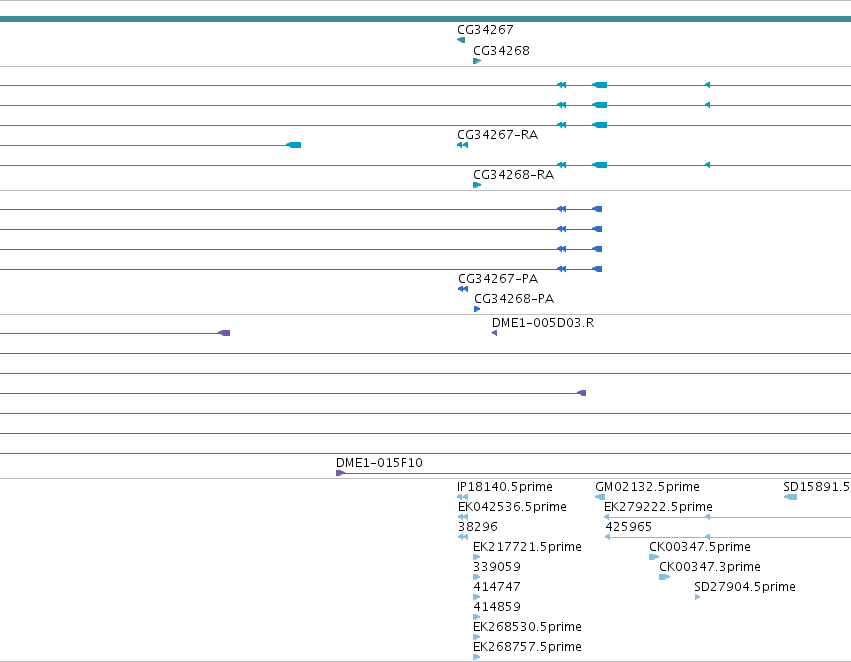Image resolution: width=851 pixels, height=662 pixels.
Task: Select EST label CK00347.3prime
Action: coord(710,567)
